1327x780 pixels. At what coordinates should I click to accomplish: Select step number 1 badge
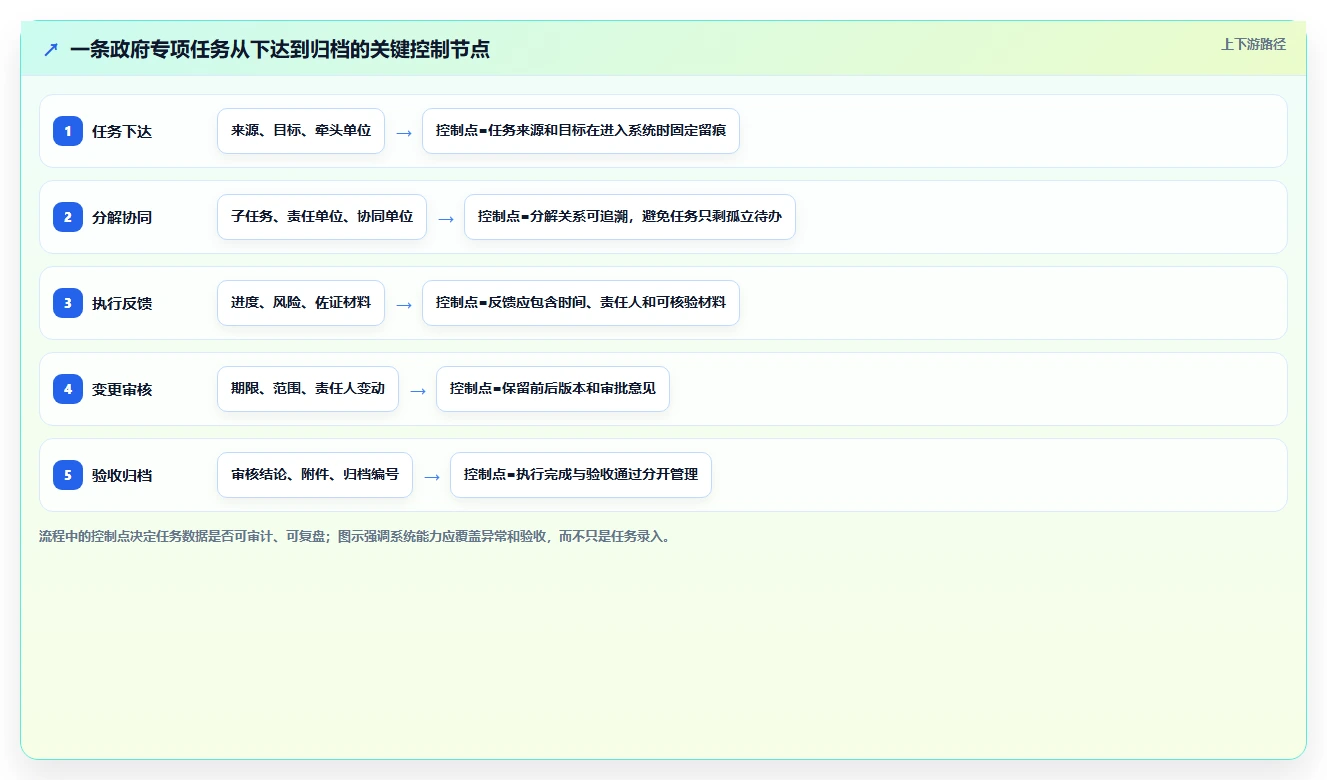[x=68, y=131]
